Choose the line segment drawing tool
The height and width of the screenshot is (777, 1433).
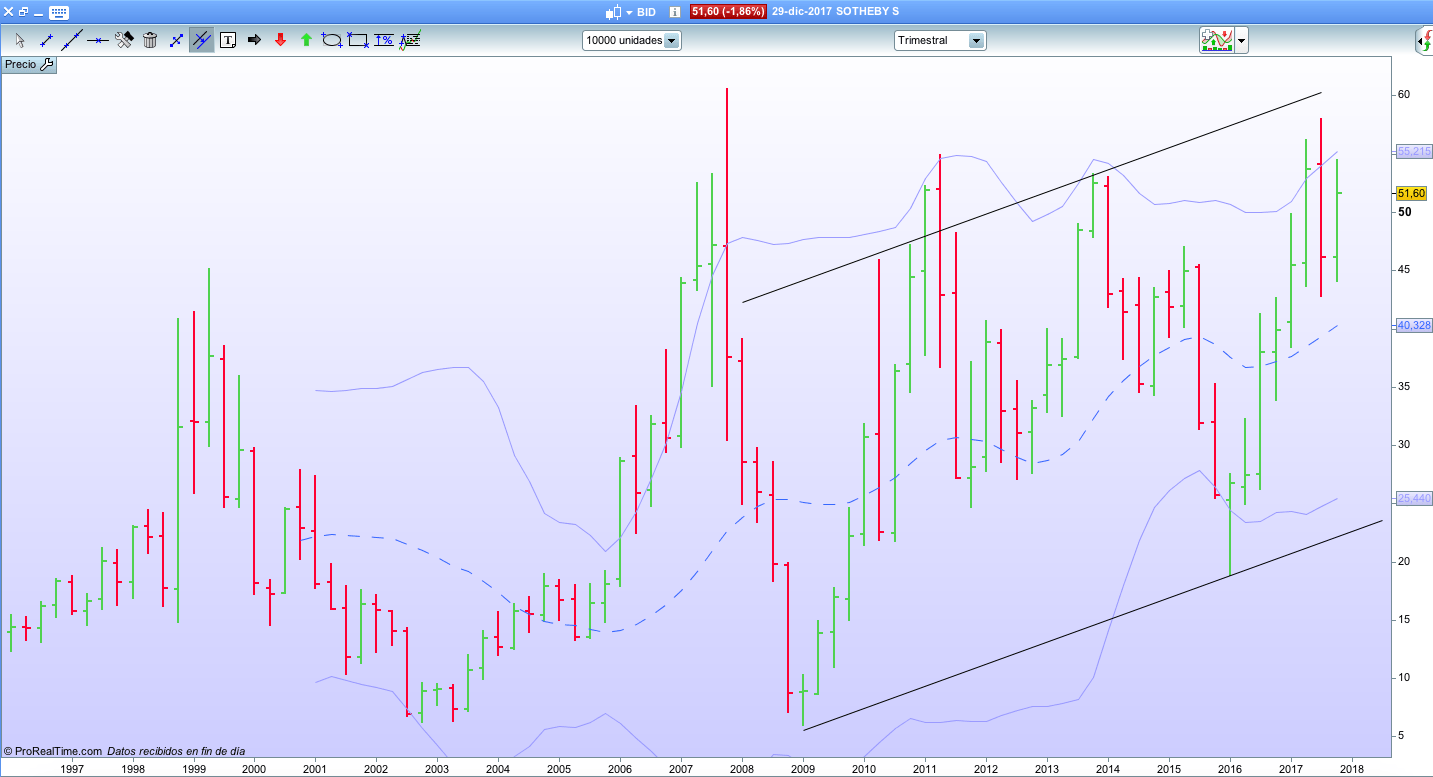click(45, 40)
